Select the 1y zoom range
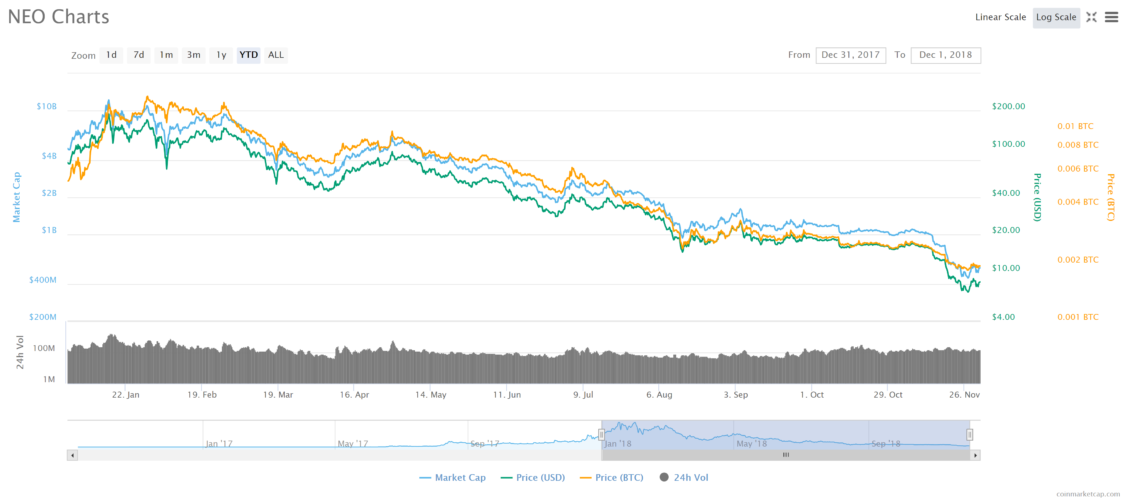The height and width of the screenshot is (500, 1140). [x=221, y=55]
